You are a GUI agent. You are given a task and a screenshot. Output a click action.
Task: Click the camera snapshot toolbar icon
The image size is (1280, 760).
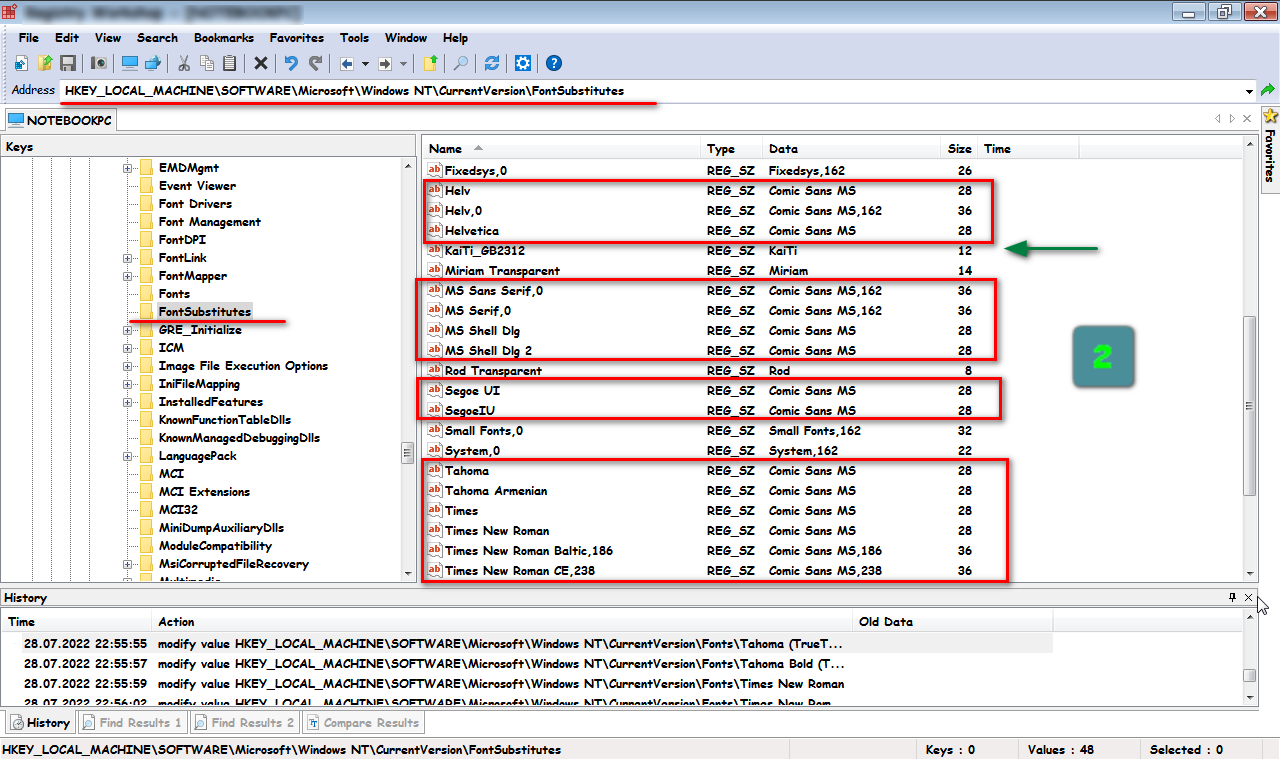99,63
